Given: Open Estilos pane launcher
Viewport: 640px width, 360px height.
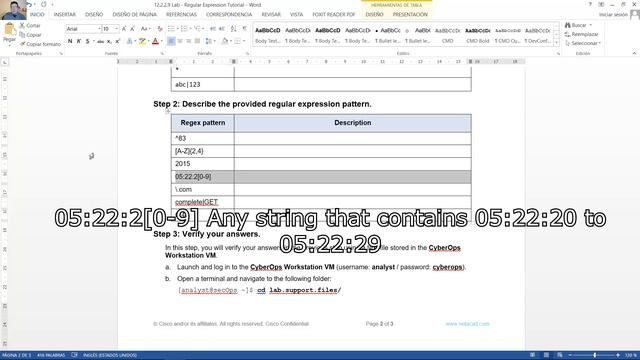Looking at the screenshot, I should [558, 53].
